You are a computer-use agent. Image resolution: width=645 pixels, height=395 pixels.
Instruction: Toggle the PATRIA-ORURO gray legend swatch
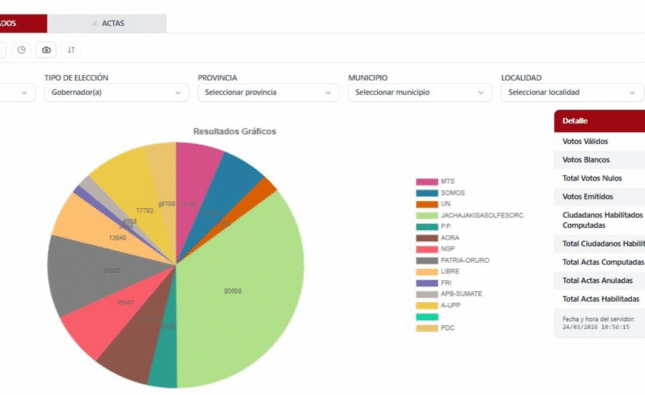427,260
